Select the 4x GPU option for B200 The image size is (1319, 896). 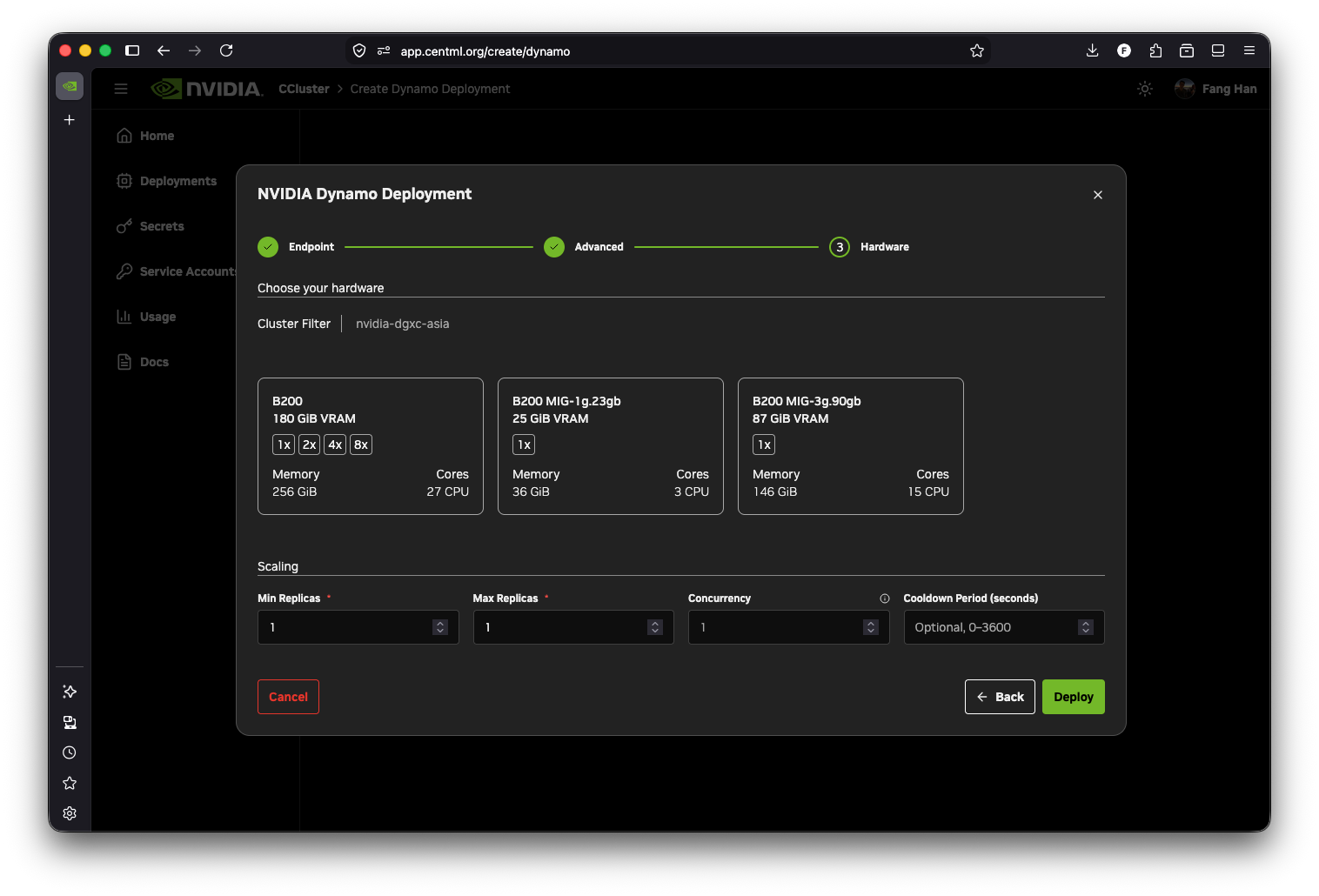pyautogui.click(x=335, y=445)
